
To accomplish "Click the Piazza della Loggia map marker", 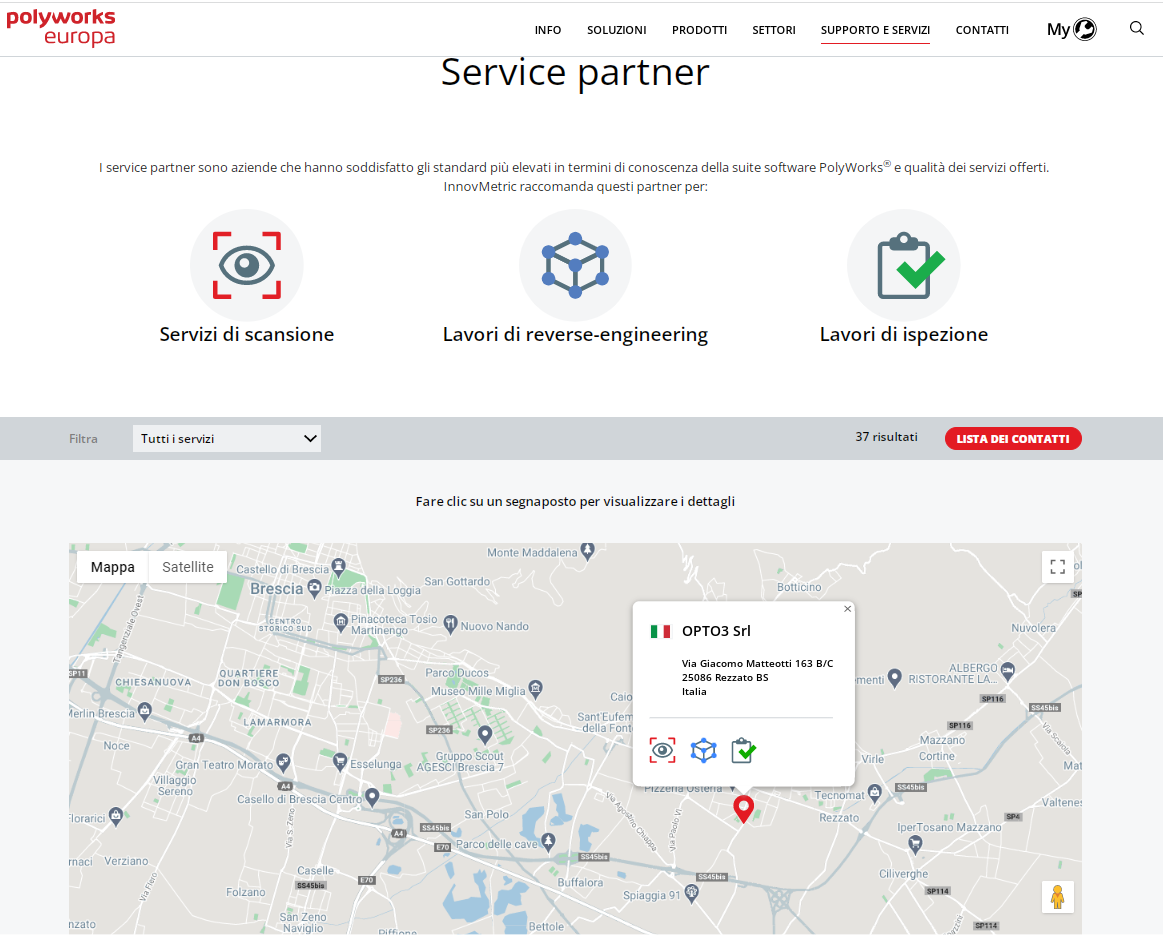I will pos(314,589).
